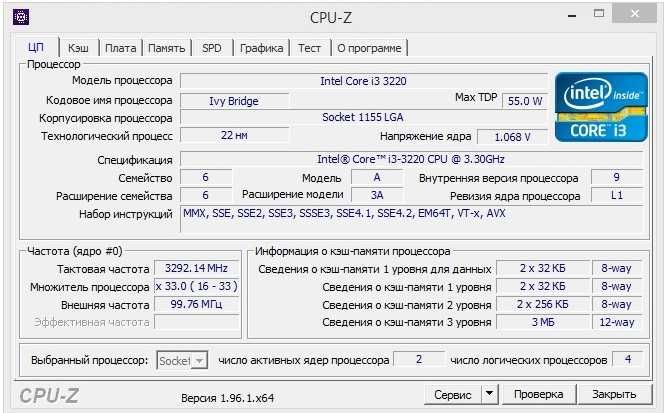665x413 pixels.
Task: Click the active cores count value 2
Action: 419,359
